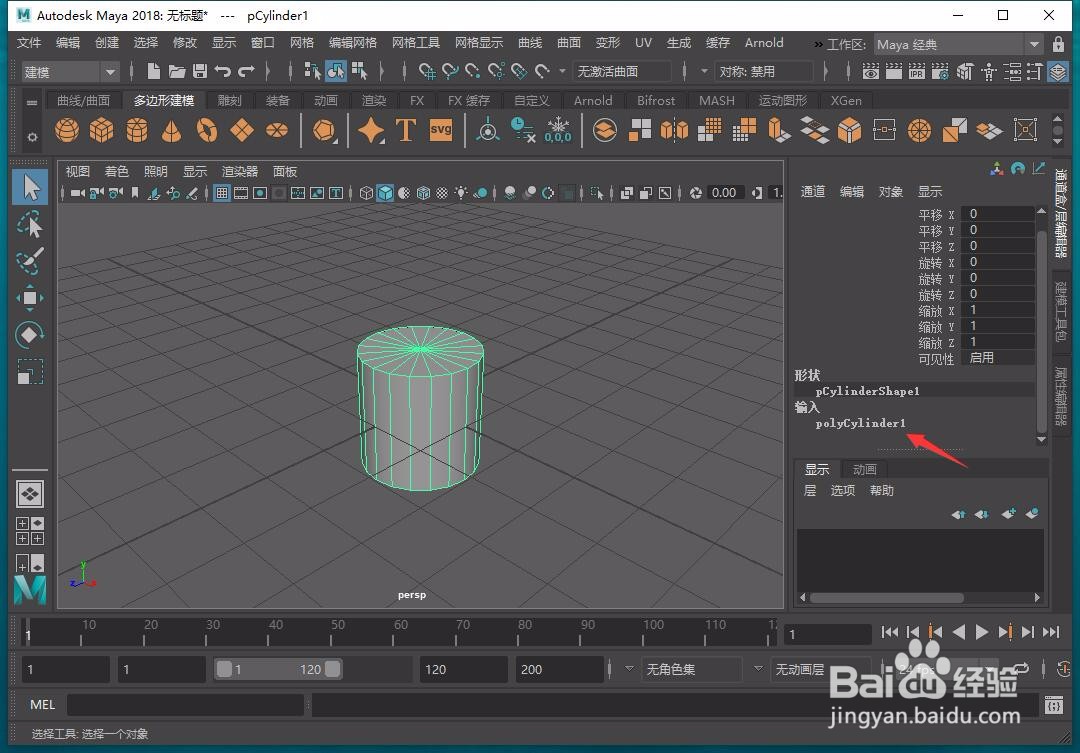
Task: Play the animation forwards
Action: pyautogui.click(x=982, y=632)
